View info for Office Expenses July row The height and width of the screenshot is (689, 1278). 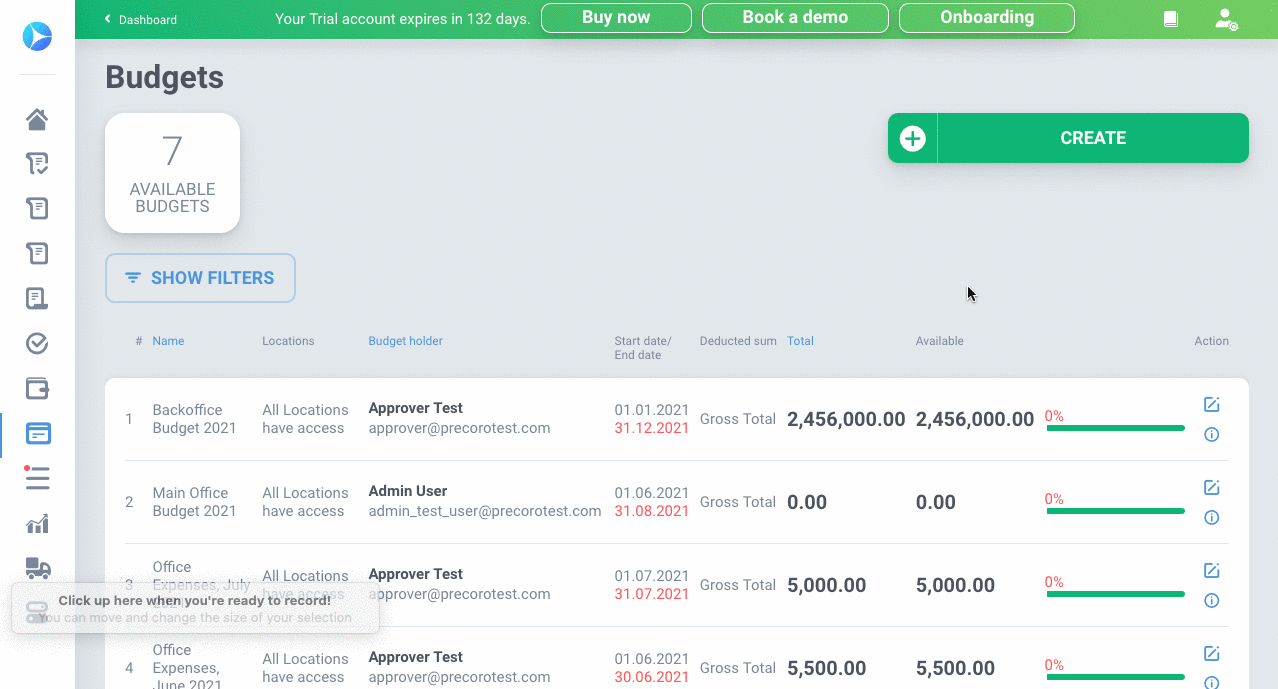coord(1211,601)
